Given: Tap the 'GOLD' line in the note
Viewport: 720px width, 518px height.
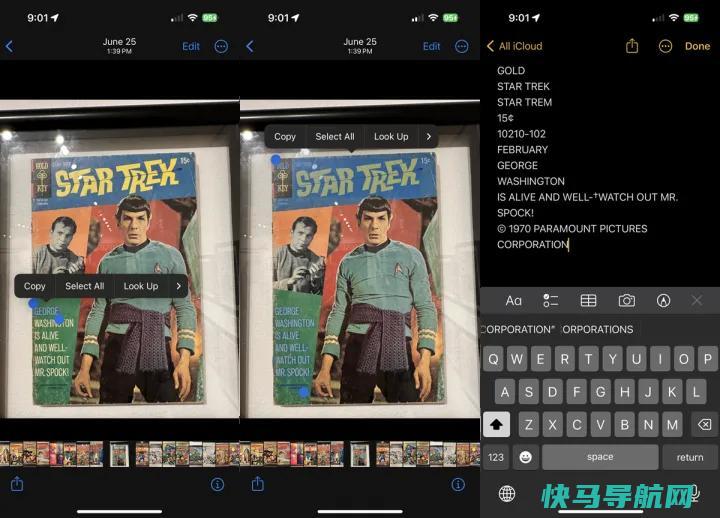Looking at the screenshot, I should [x=511, y=71].
